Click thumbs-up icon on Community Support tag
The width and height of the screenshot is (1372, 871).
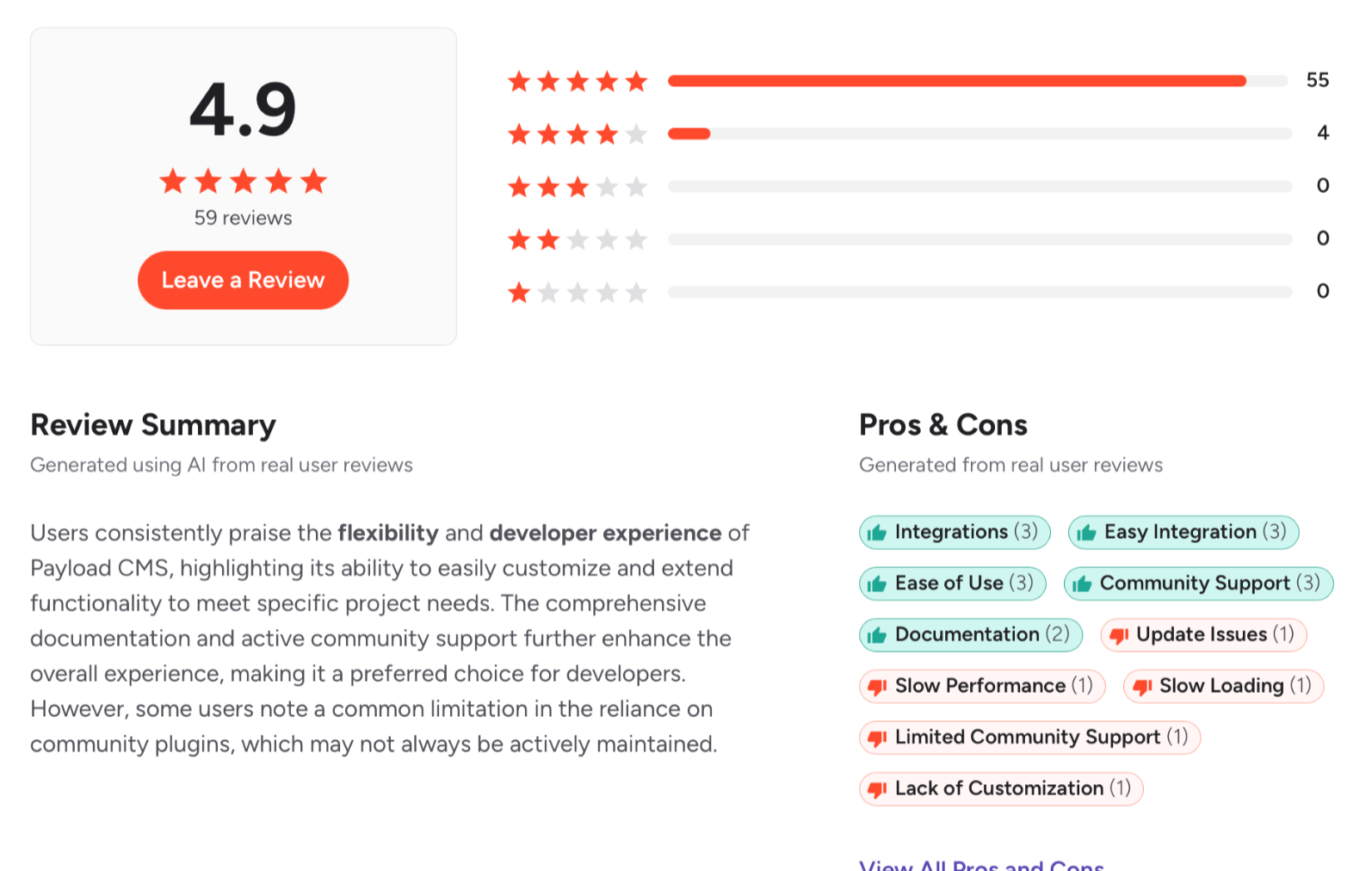click(1082, 584)
